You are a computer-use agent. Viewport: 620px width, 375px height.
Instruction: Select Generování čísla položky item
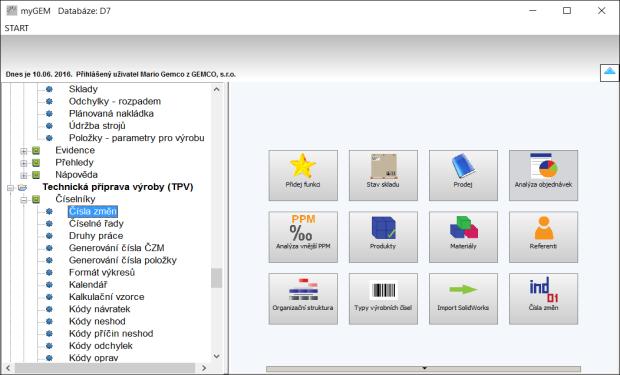click(x=123, y=260)
